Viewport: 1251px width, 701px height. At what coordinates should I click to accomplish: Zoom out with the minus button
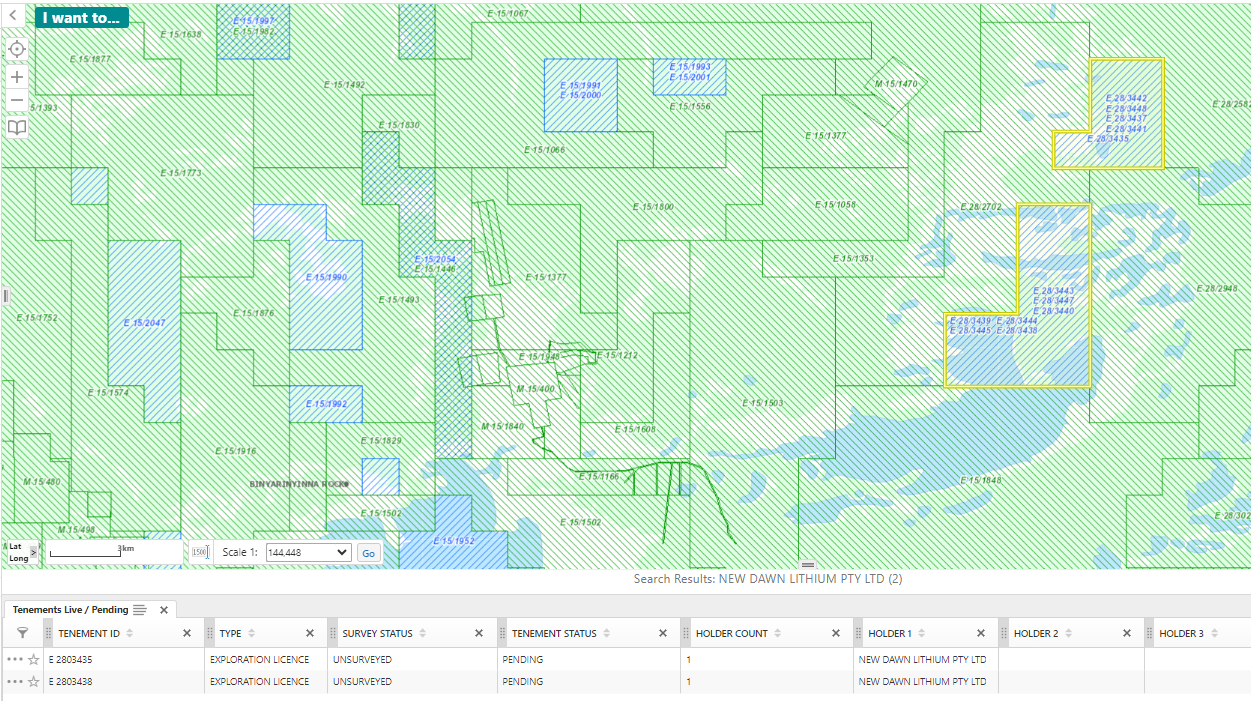pyautogui.click(x=17, y=100)
